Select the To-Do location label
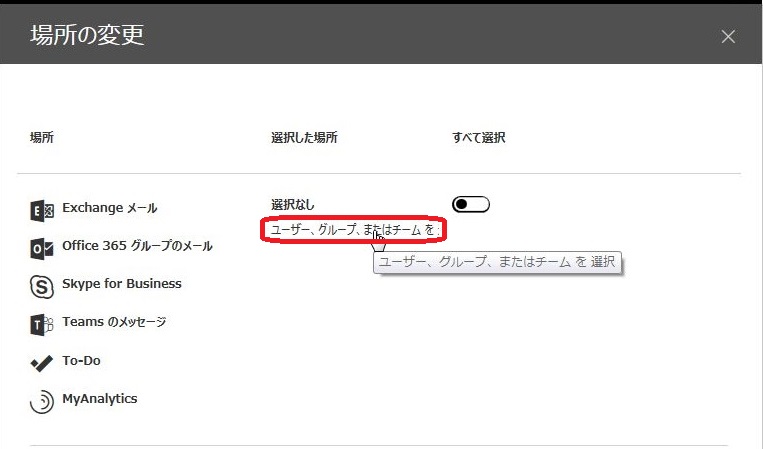763x449 pixels. pos(81,361)
